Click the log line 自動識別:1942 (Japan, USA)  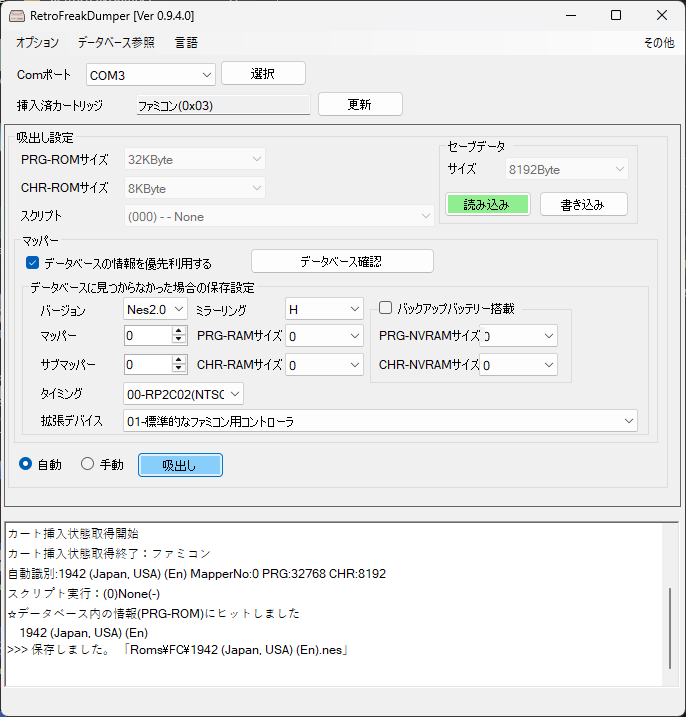pyautogui.click(x=197, y=573)
